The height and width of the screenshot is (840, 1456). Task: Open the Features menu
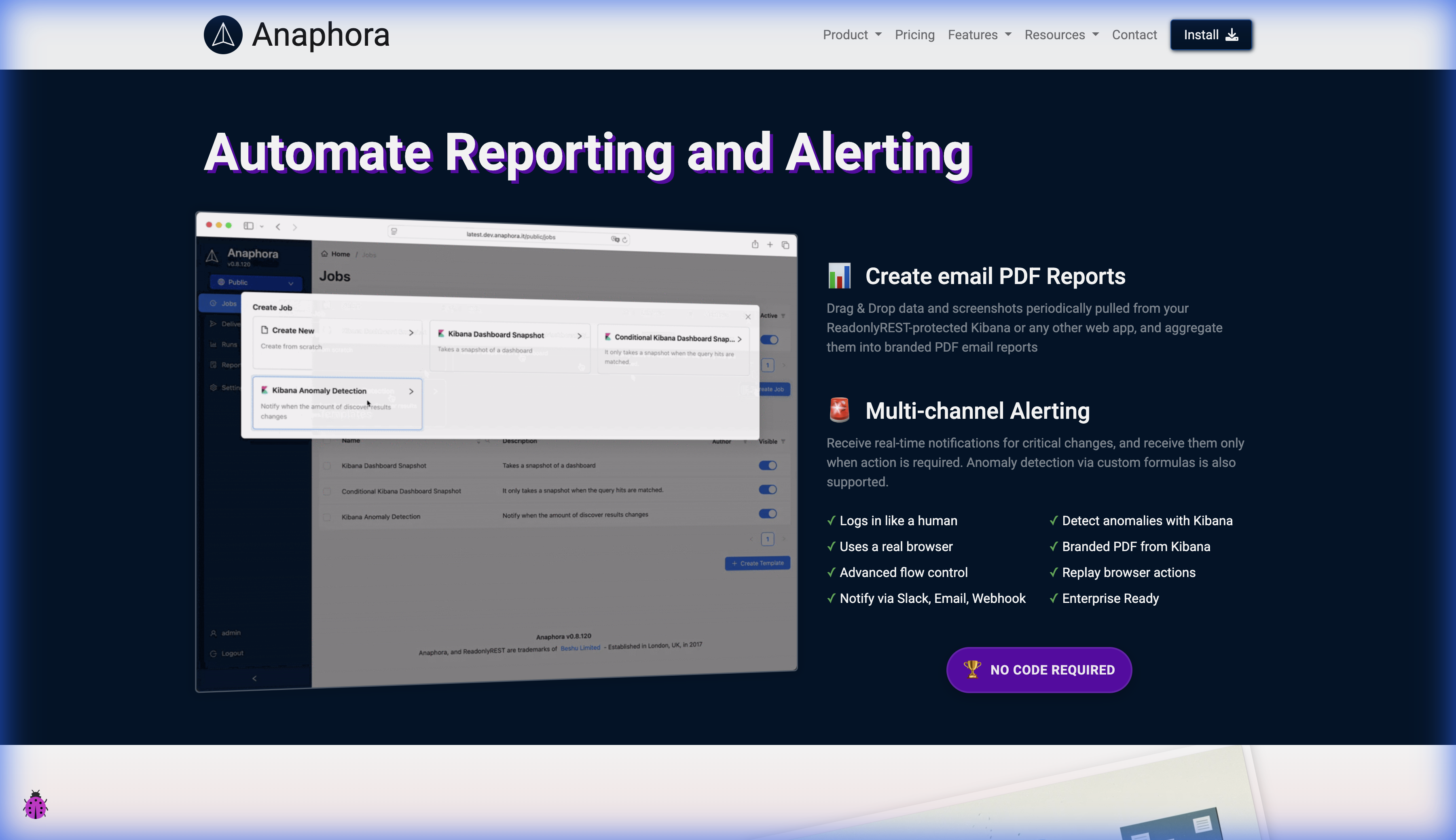coord(978,35)
